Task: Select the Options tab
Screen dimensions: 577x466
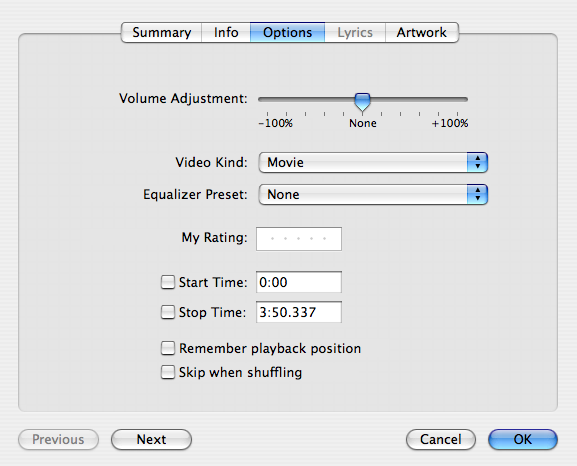Action: 287,32
